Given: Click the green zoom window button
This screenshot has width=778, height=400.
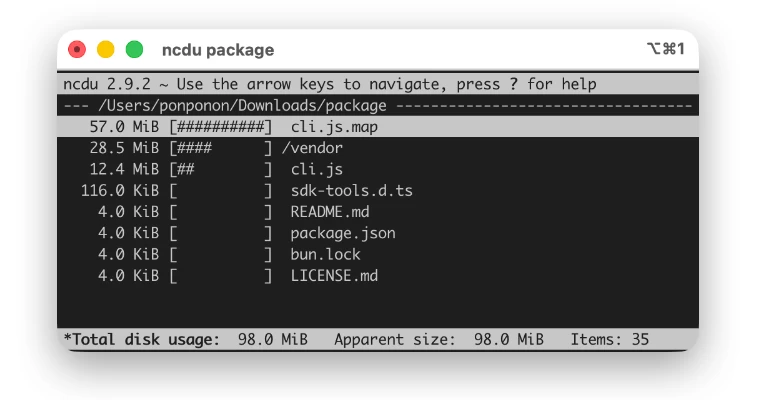Looking at the screenshot, I should pos(134,50).
